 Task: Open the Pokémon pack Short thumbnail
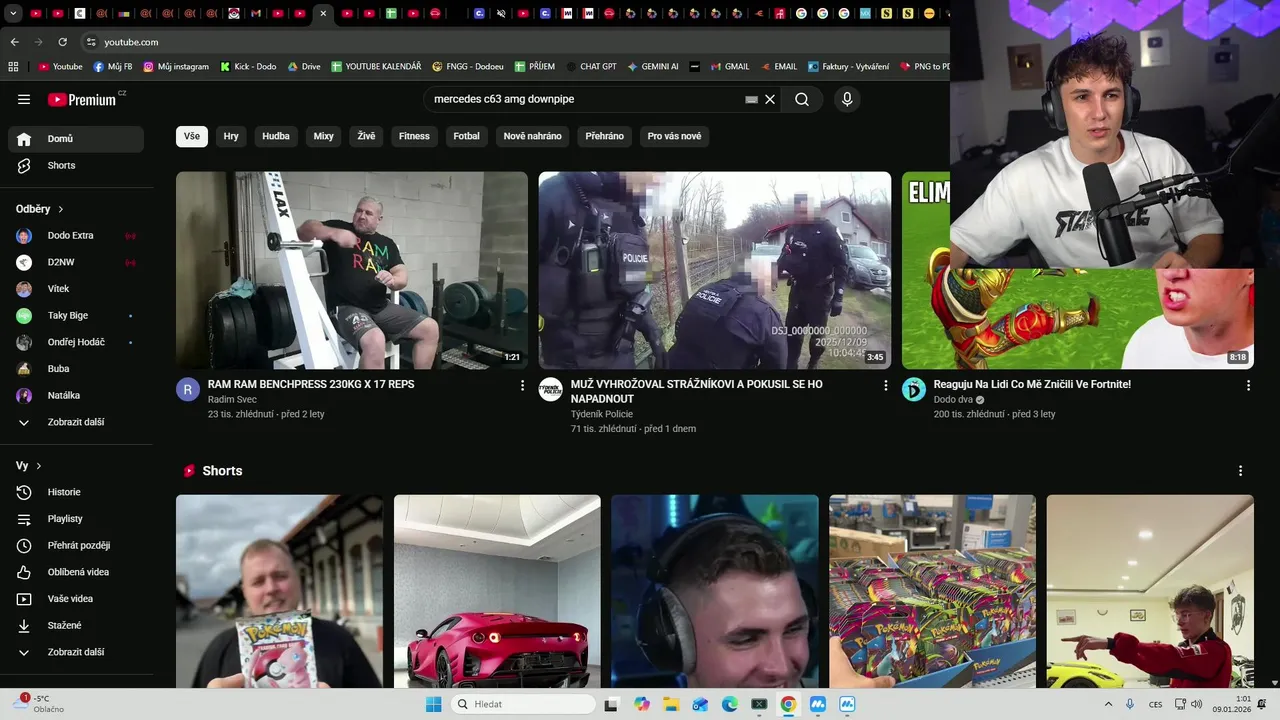(279, 591)
